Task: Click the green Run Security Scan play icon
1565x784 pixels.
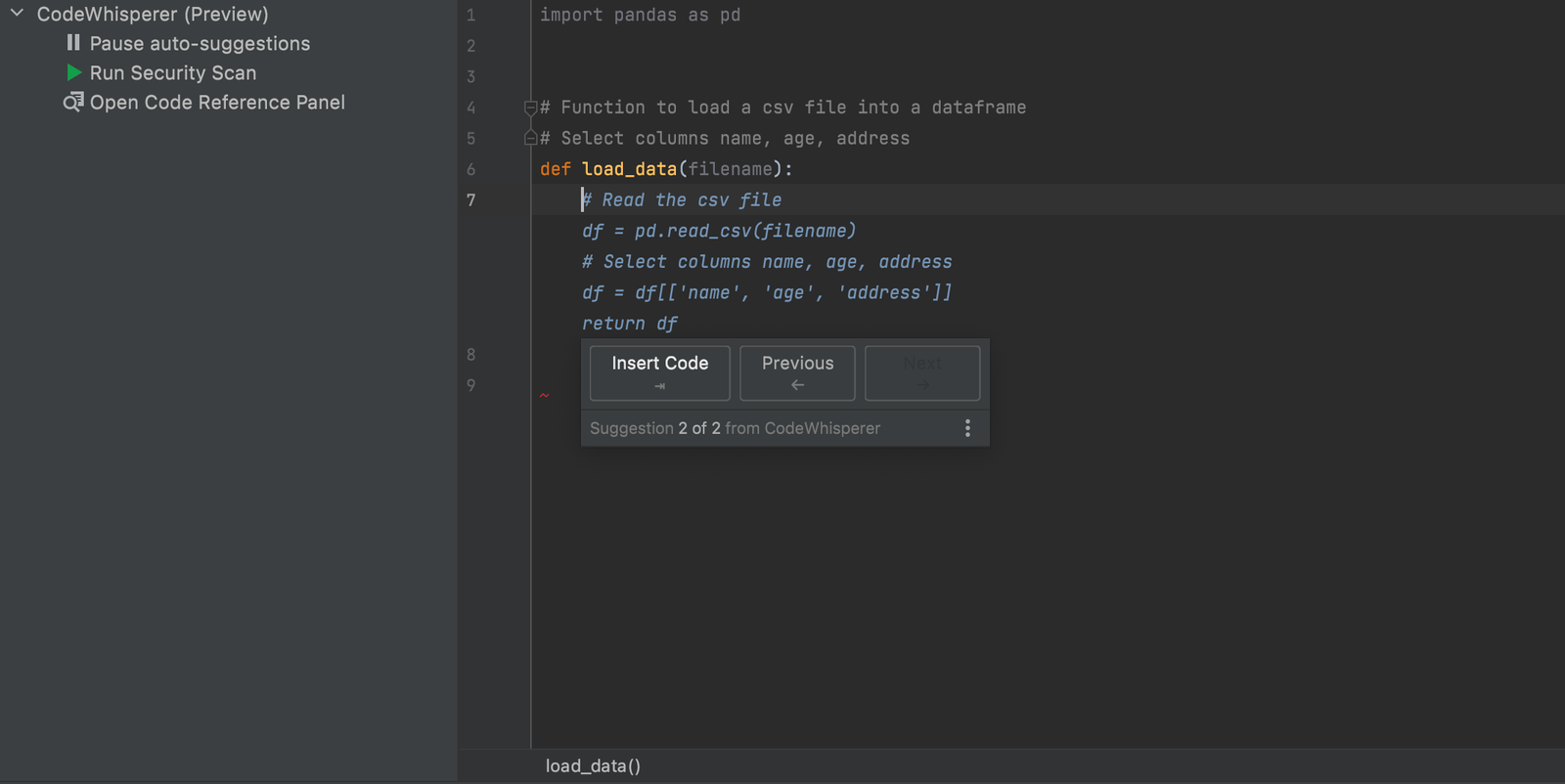Action: (73, 72)
